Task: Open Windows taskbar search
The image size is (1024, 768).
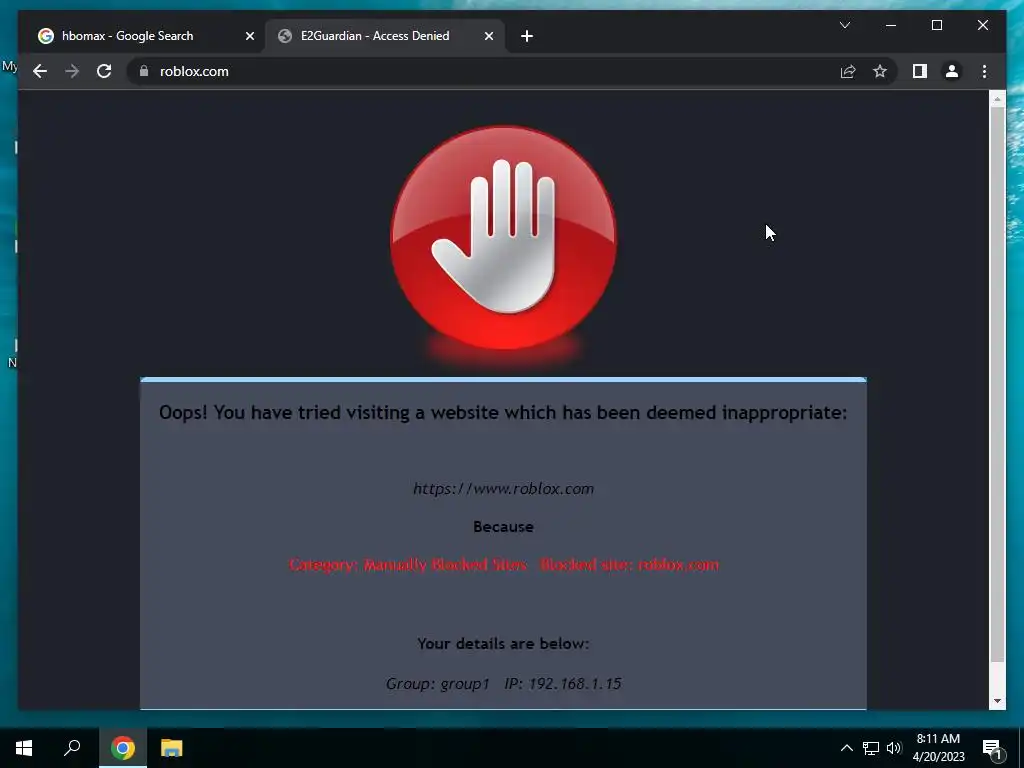Action: (x=72, y=748)
